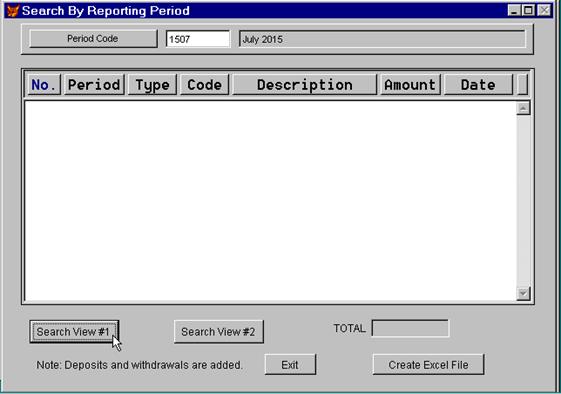
Task: Maximize the Search By Reporting Period window
Action: point(528,10)
